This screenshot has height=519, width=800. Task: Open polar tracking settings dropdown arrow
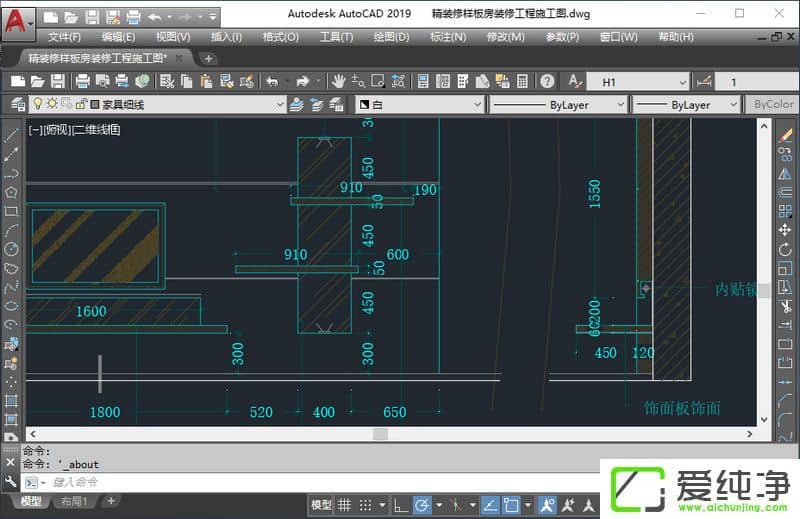click(439, 505)
